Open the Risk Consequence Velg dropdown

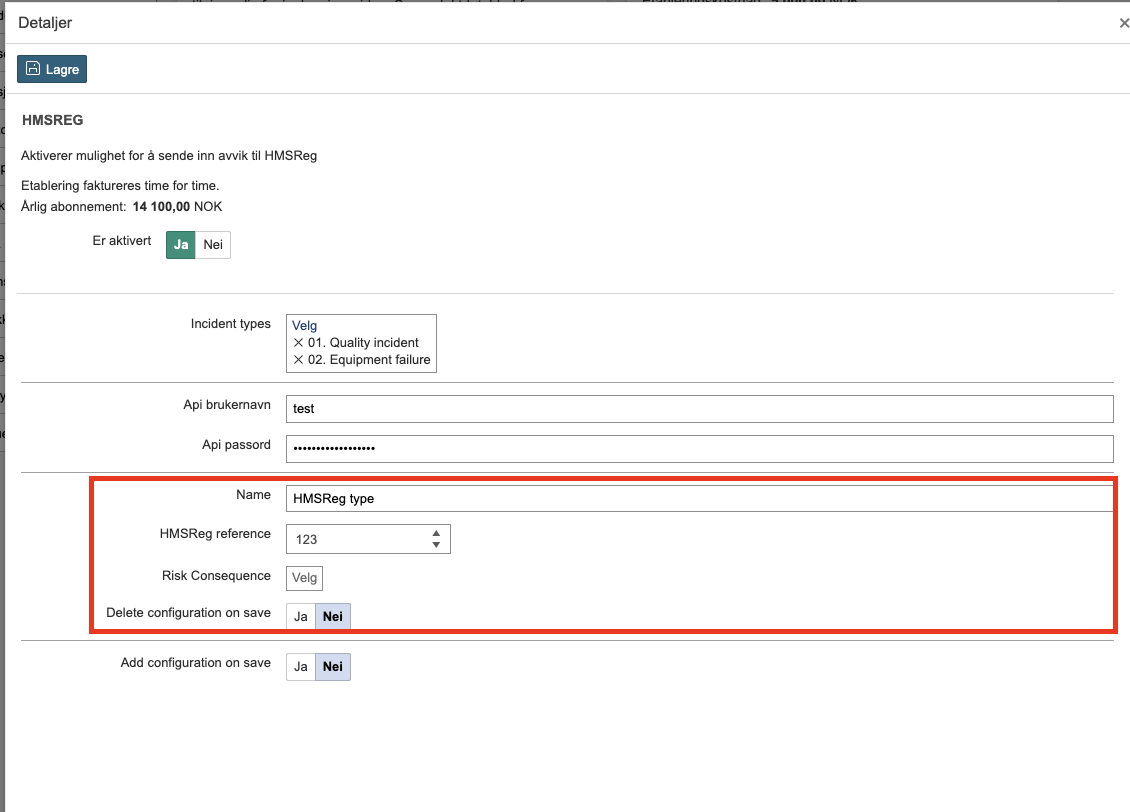click(304, 578)
